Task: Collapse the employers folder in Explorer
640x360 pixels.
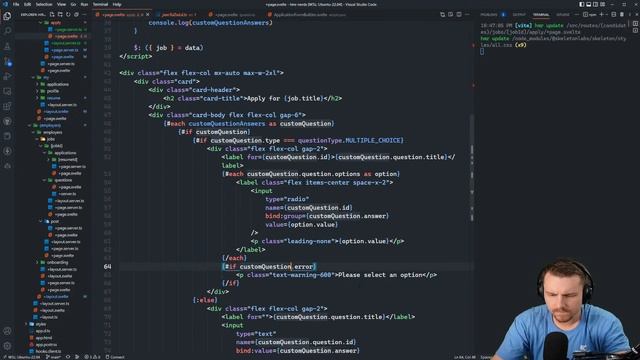Action: point(52,132)
